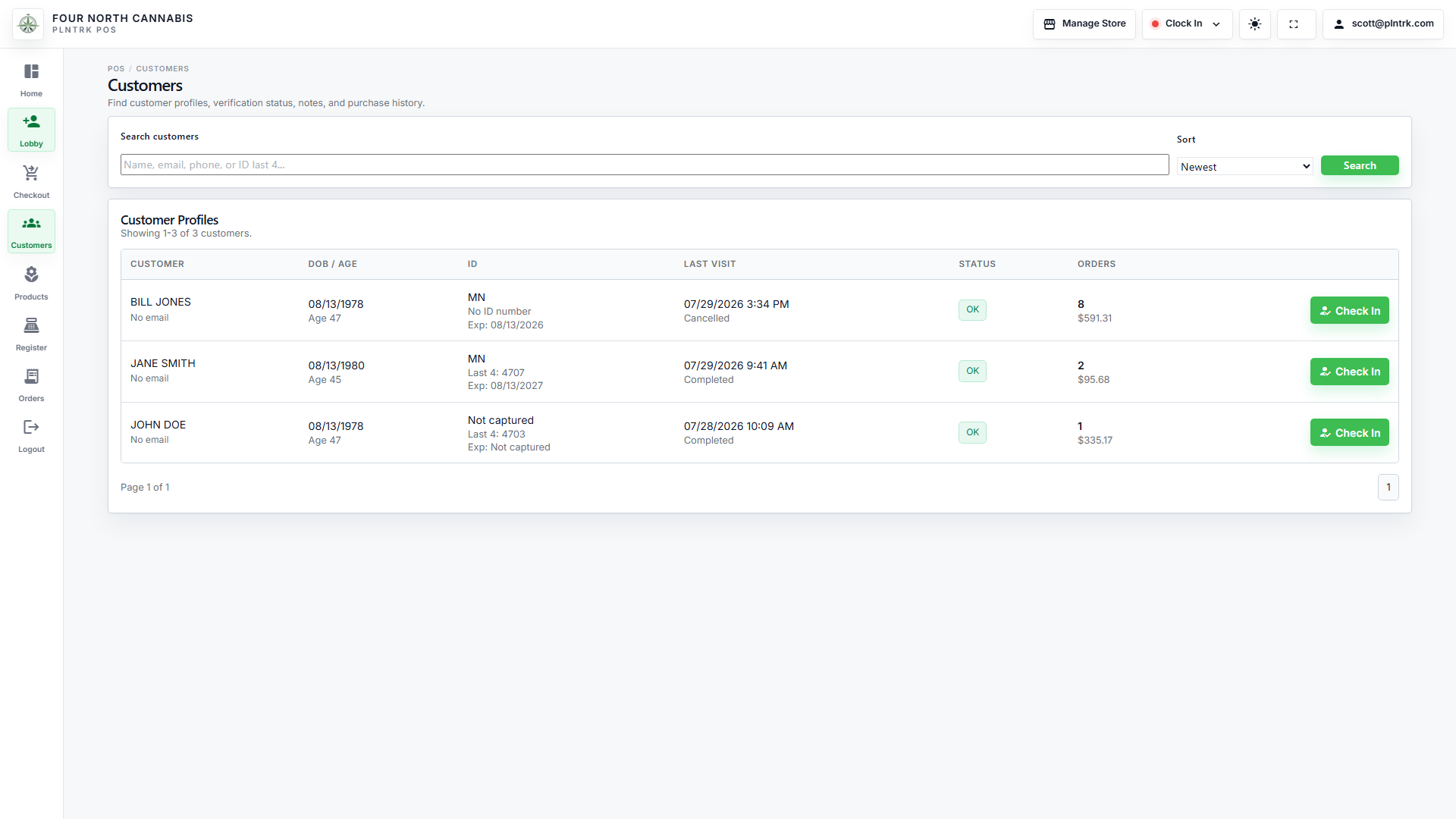1456x819 pixels.
Task: Go to page 1 in pagination
Action: pos(1389,487)
